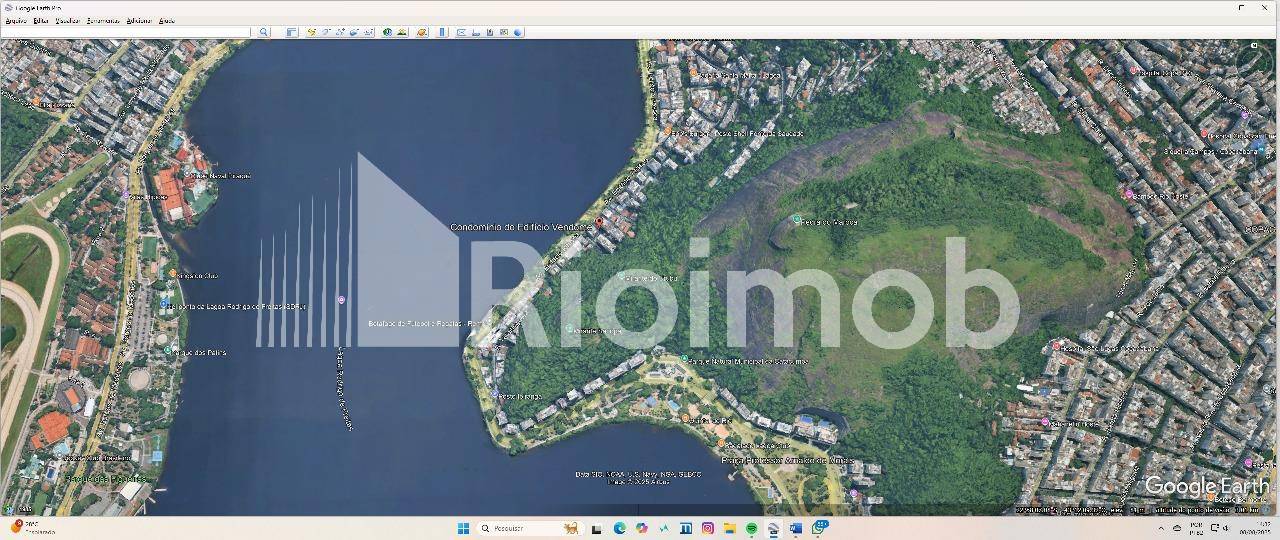Click the POR language indicator in tray
This screenshot has height=540, width=1280.
click(x=1197, y=528)
